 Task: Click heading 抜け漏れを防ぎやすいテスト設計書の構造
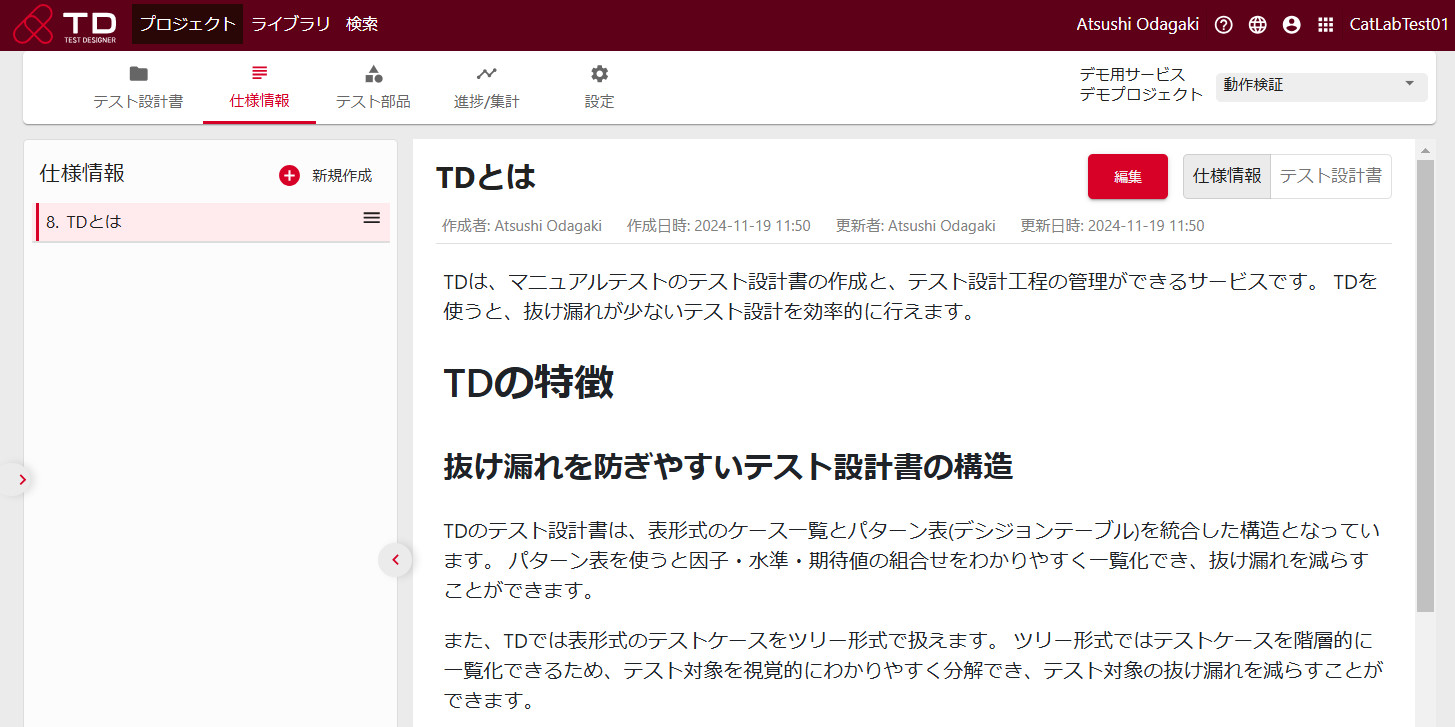coord(728,467)
